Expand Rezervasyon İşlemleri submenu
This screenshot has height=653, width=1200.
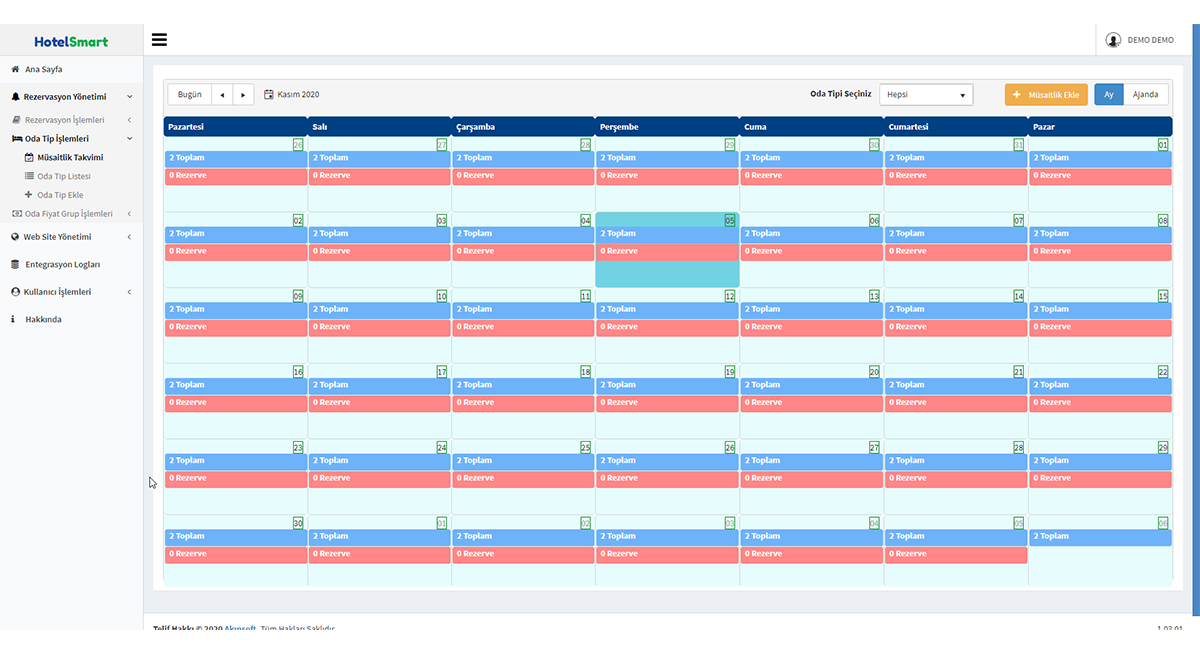tap(129, 120)
